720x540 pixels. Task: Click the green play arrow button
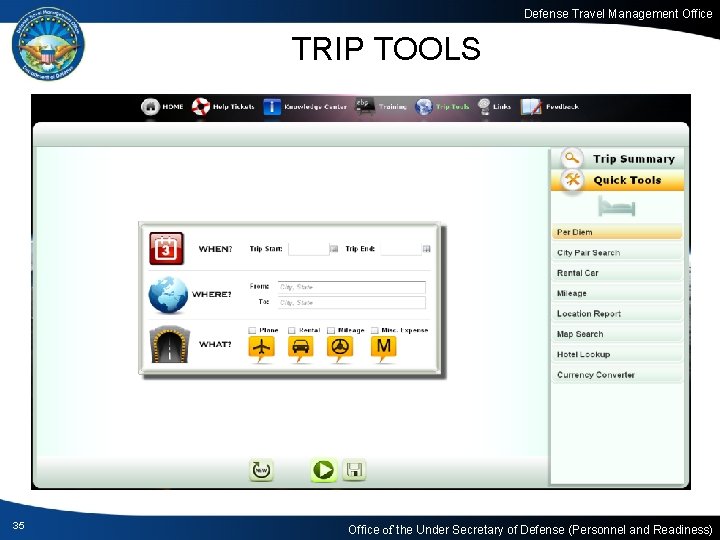pyautogui.click(x=324, y=470)
